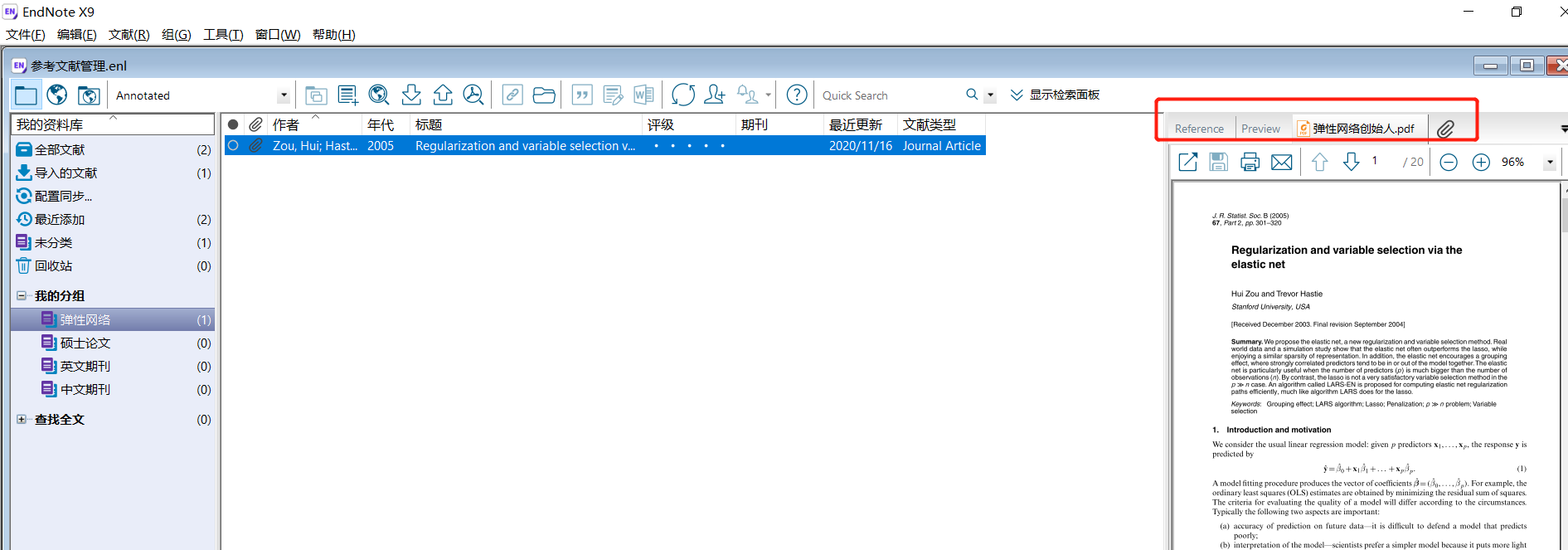The image size is (1568, 550).
Task: Sort references by 年代 column header
Action: coord(386,124)
